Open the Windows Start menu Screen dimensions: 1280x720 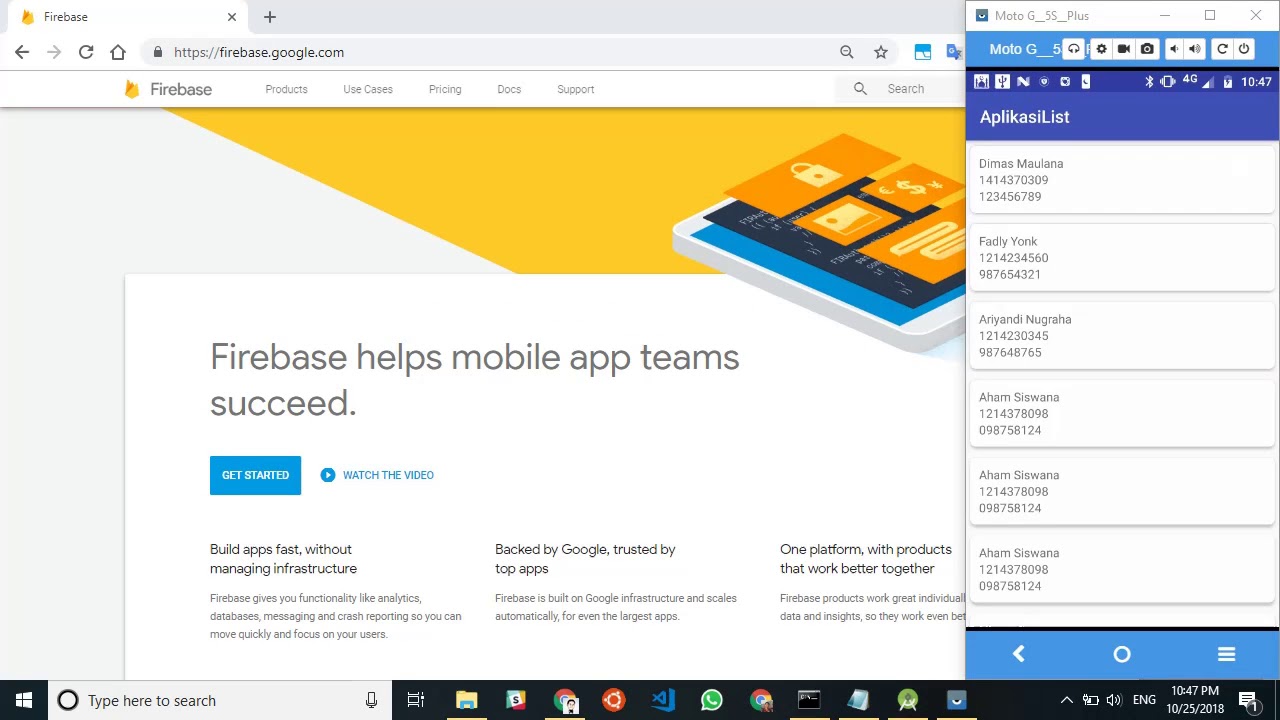coord(24,700)
